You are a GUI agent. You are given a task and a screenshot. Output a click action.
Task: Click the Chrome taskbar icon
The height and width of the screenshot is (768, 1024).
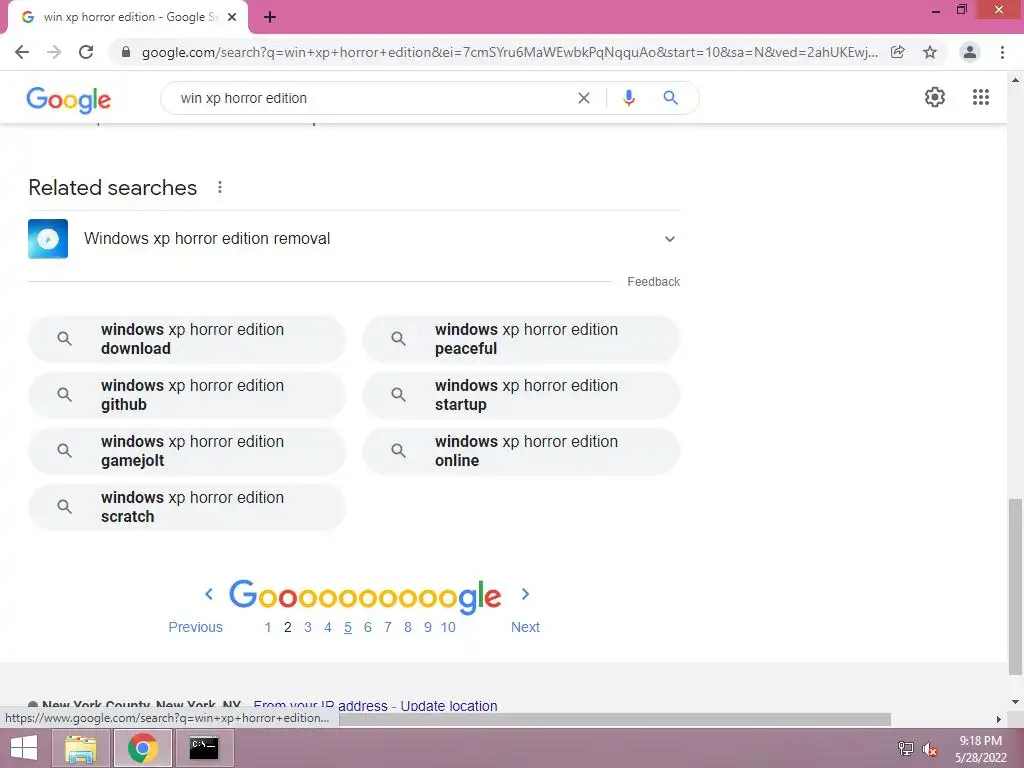142,748
